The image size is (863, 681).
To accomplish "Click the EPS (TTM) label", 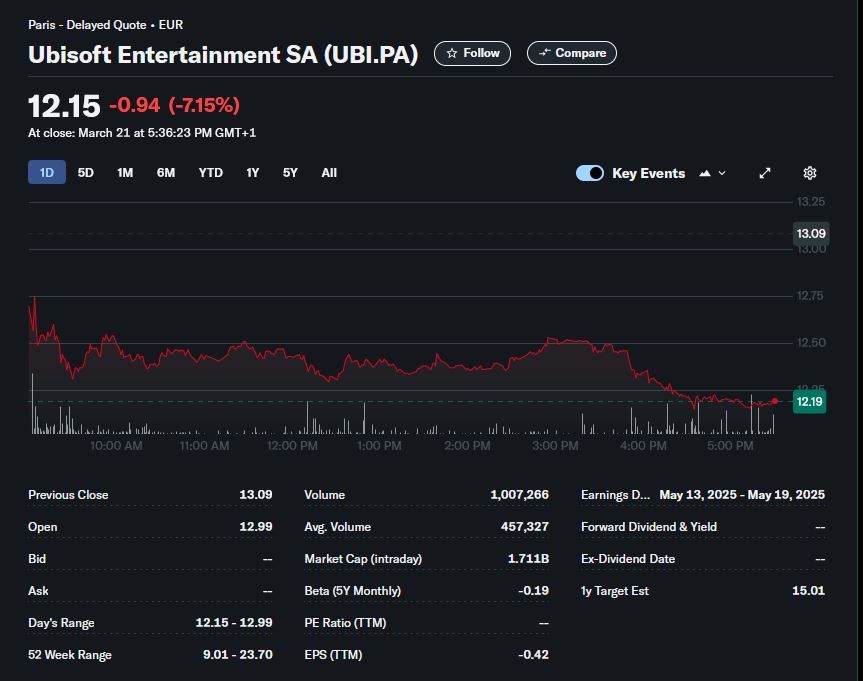I will point(334,655).
